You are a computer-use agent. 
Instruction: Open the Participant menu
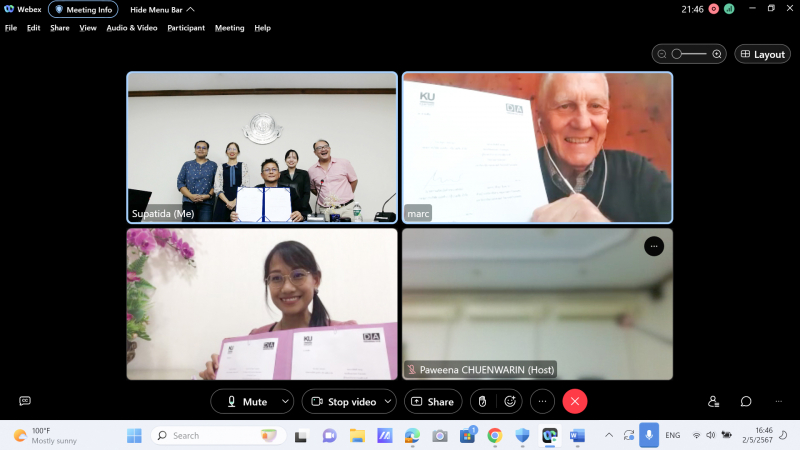tap(185, 28)
